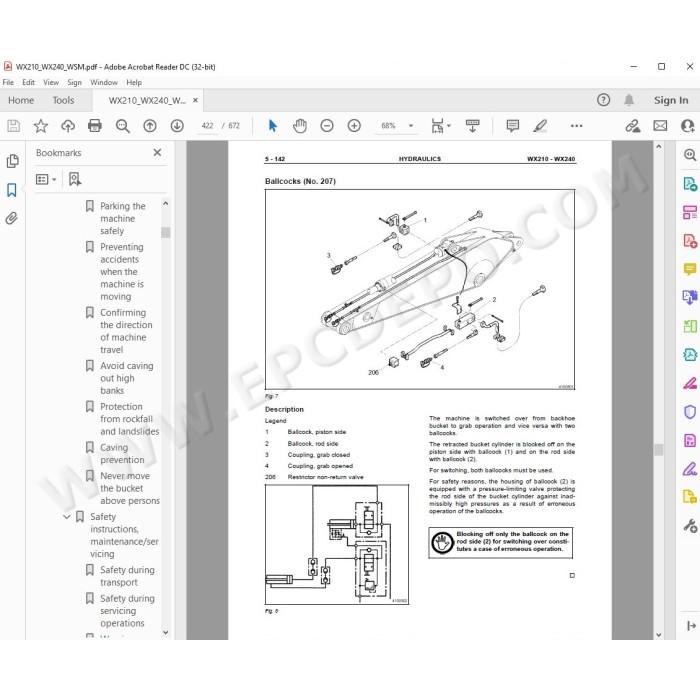
Task: Open the Sign menu
Action: tap(75, 83)
